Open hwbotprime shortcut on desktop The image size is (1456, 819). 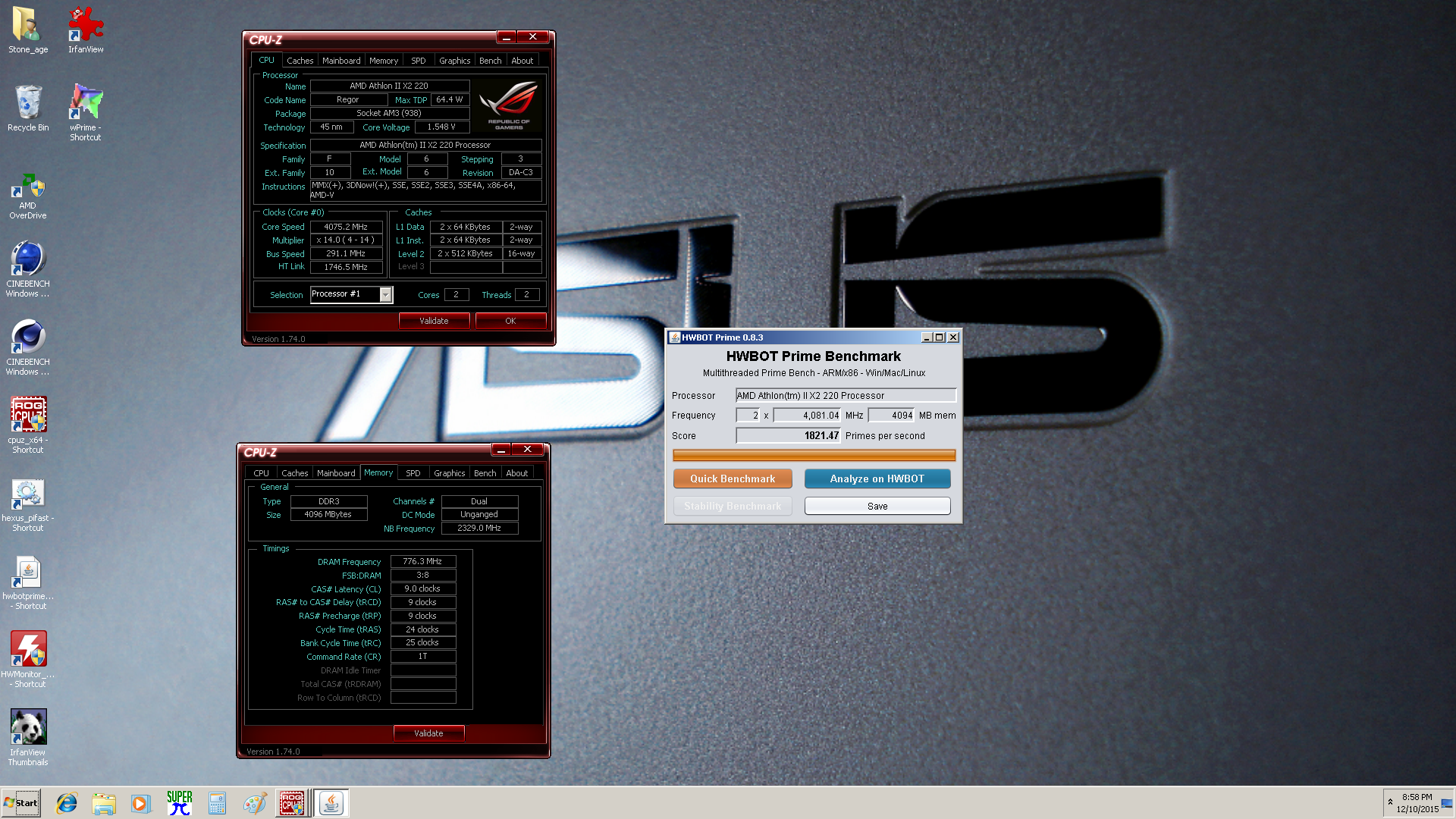[28, 582]
